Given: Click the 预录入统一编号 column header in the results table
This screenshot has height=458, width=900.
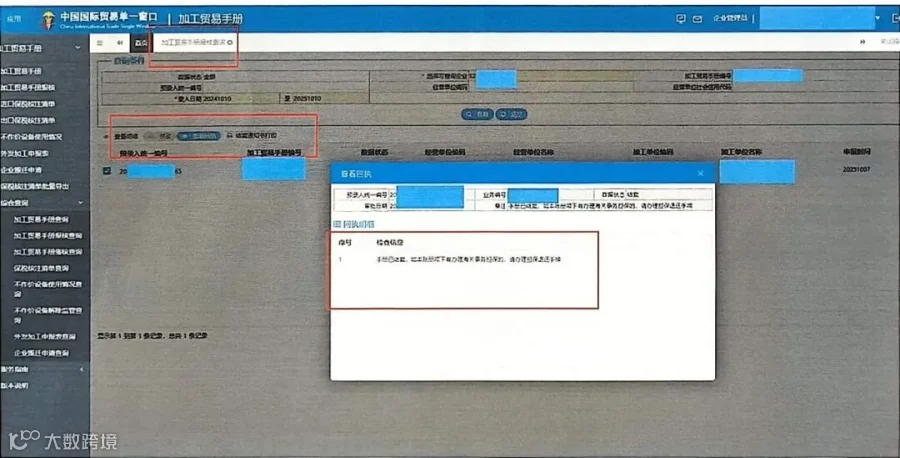Looking at the screenshot, I should 143,153.
